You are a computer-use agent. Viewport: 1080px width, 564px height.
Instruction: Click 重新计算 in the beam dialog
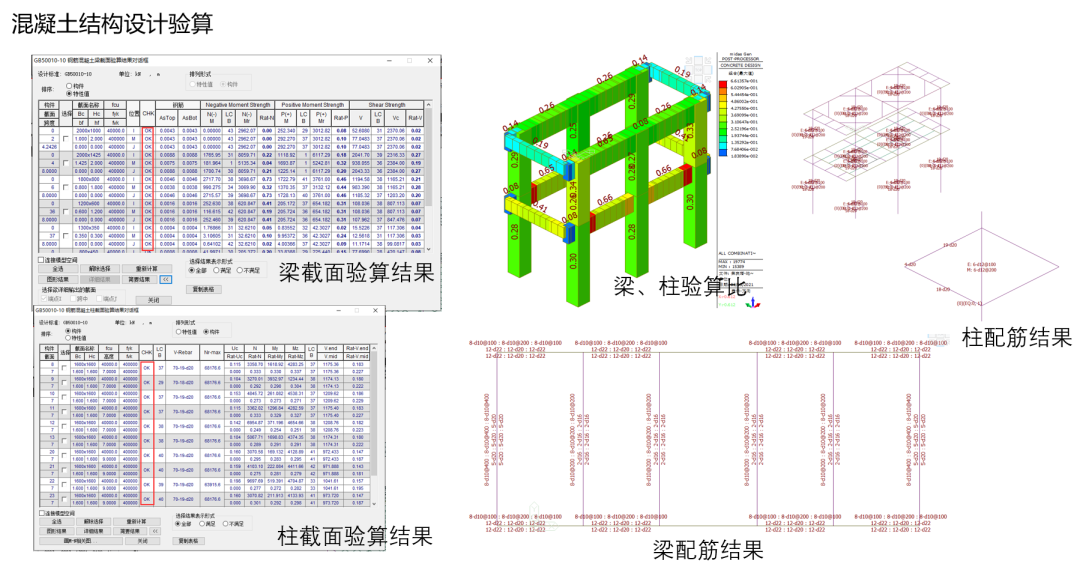click(147, 269)
